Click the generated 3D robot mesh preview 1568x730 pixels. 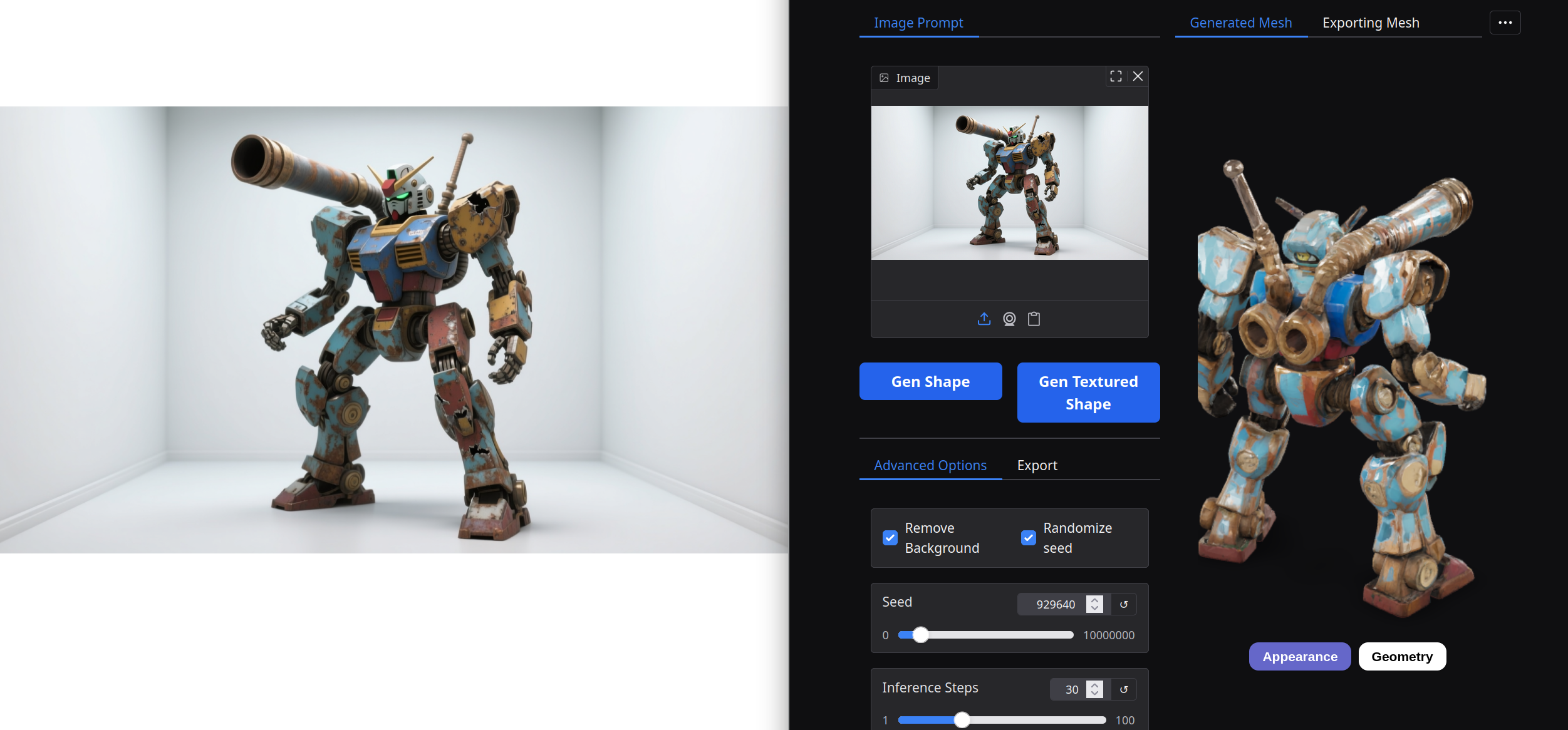(x=1341, y=388)
